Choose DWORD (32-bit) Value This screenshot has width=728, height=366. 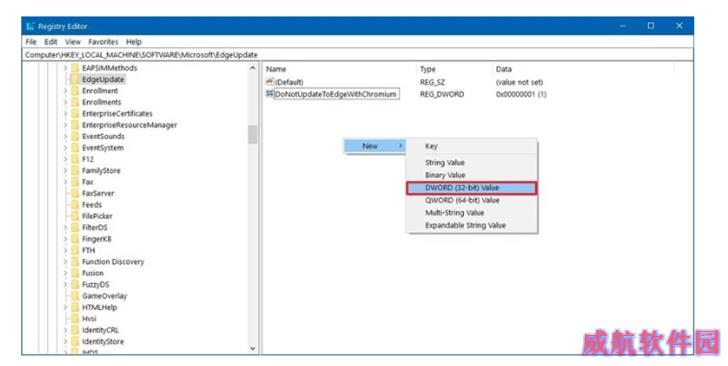click(472, 188)
